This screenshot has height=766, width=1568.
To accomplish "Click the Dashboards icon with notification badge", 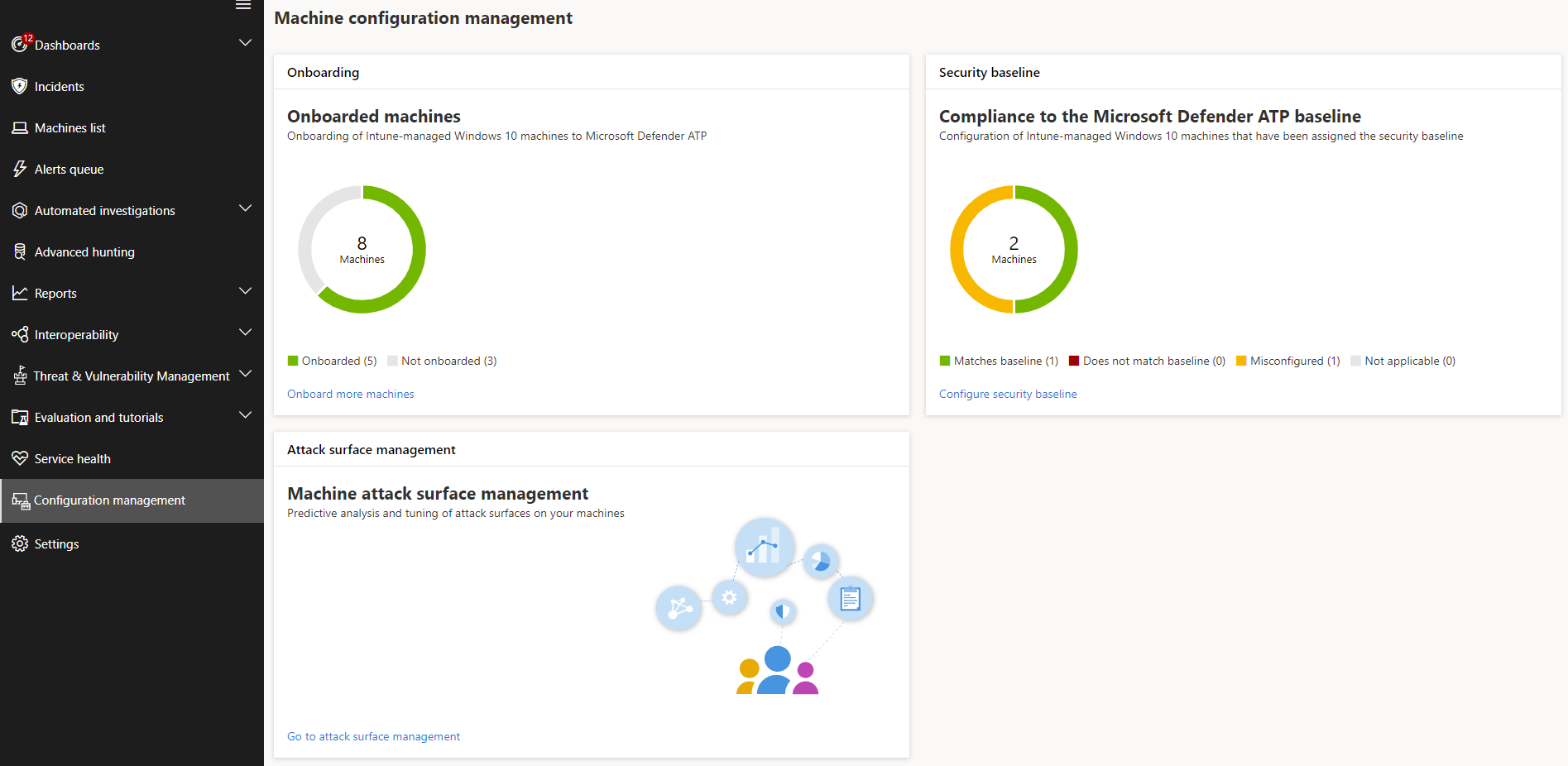I will [20, 45].
